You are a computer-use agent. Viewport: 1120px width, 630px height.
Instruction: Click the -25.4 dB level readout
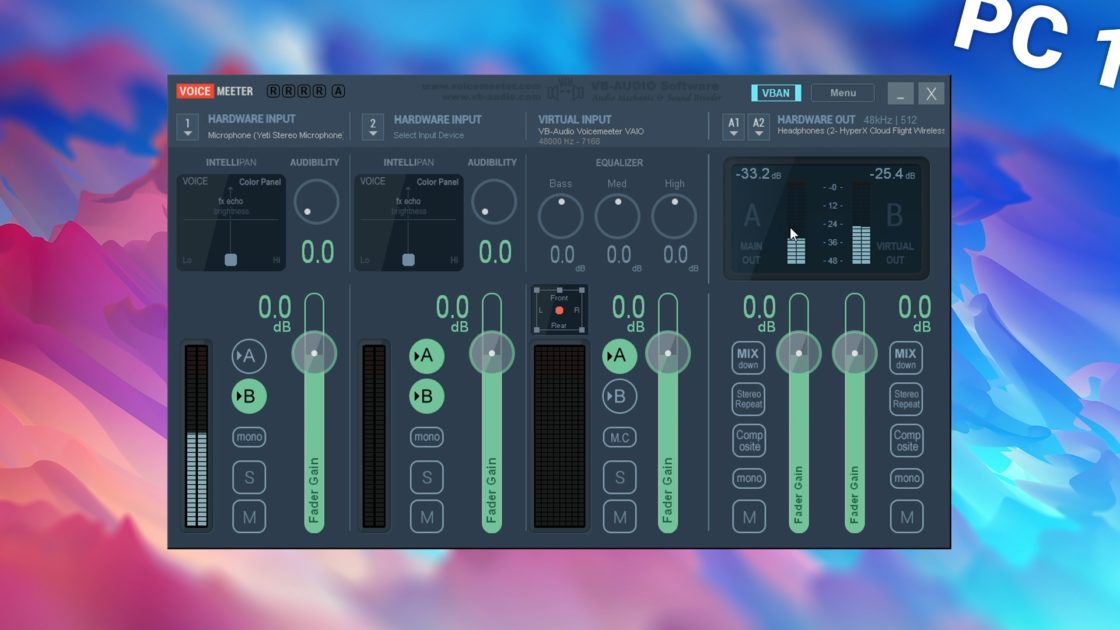(892, 174)
